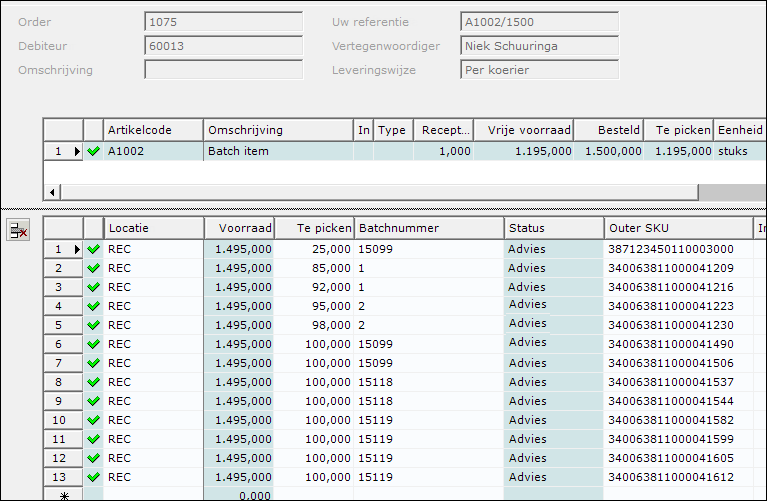Click Outer SKU 340063811000041582
The width and height of the screenshot is (767, 501).
tap(678, 420)
